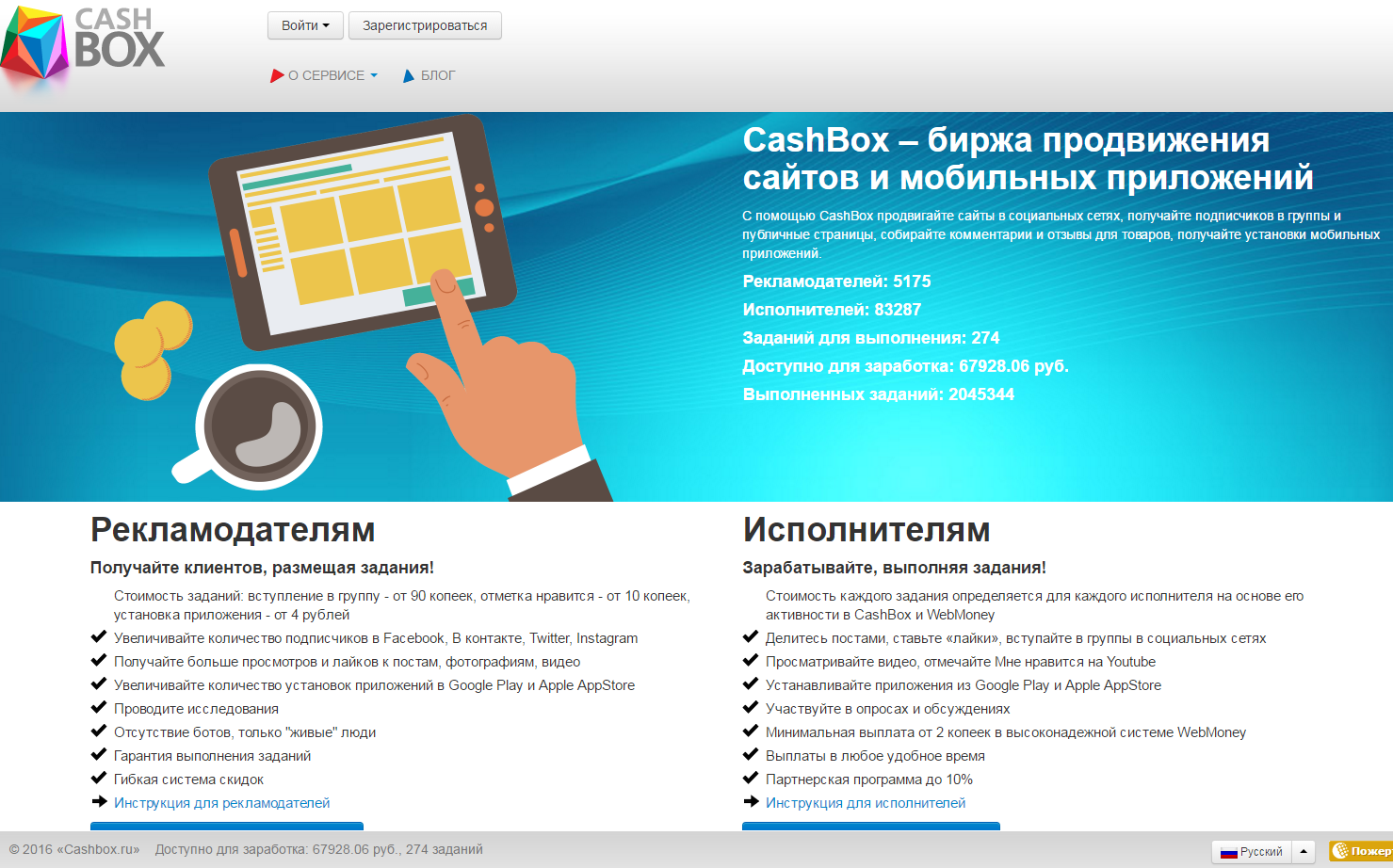The height and width of the screenshot is (868, 1393).
Task: Click the text Заданий для выполнения: 274
Action: [871, 338]
